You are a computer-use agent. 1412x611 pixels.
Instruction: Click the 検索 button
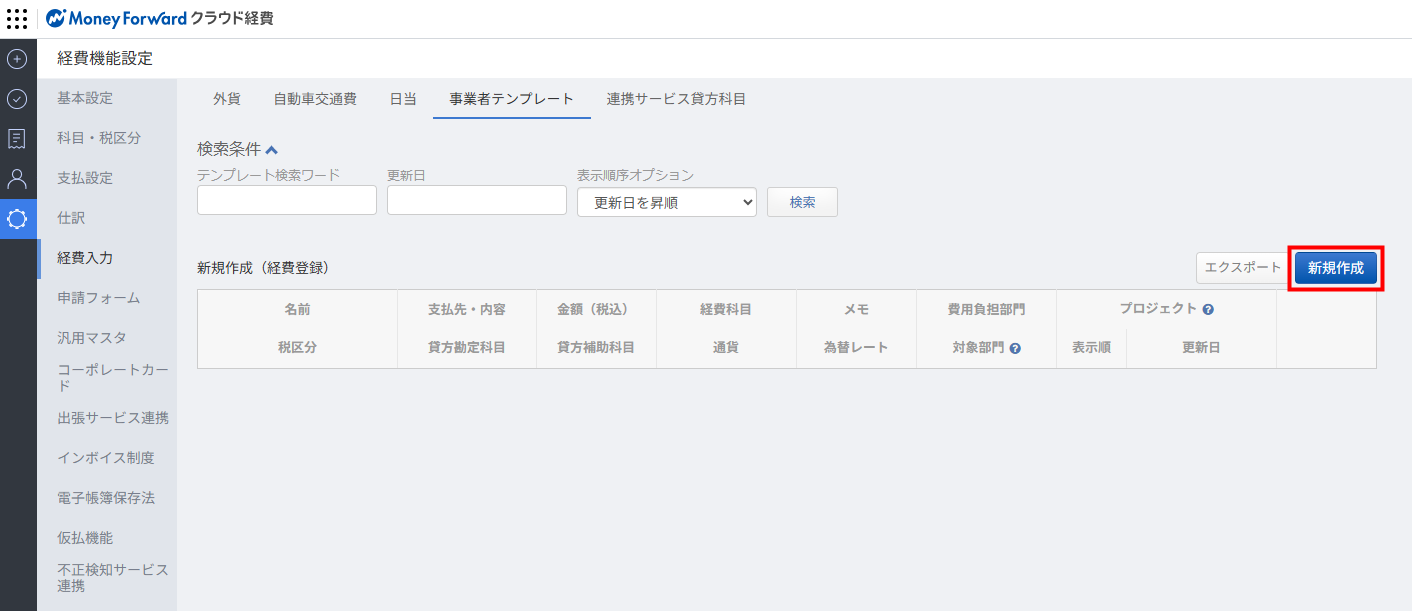[x=802, y=202]
